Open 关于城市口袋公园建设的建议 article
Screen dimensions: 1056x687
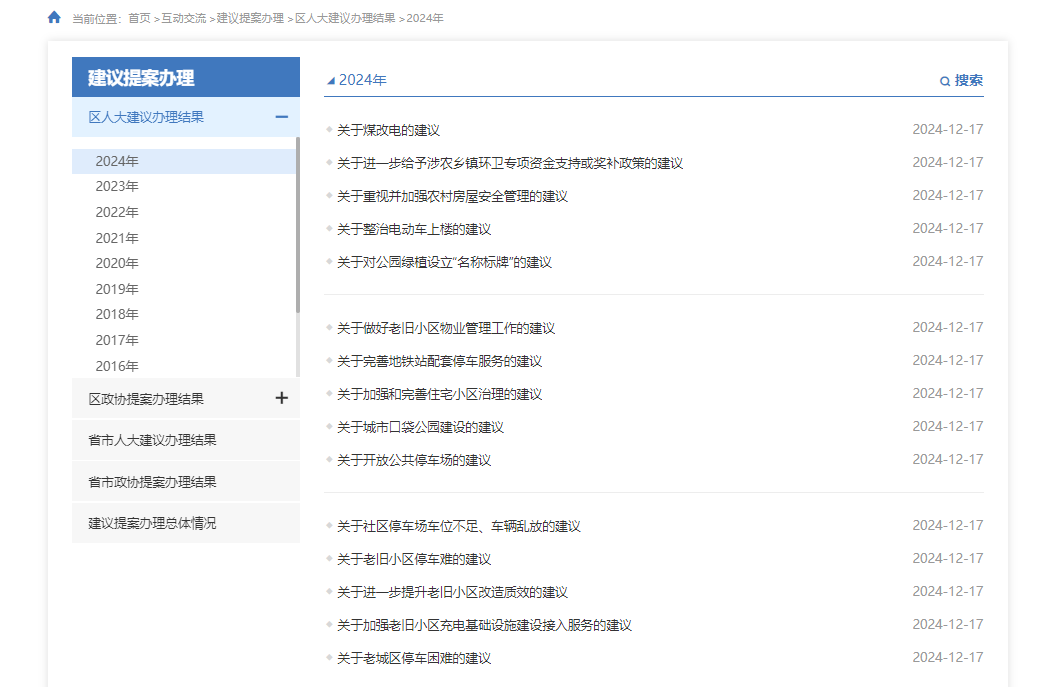click(420, 427)
